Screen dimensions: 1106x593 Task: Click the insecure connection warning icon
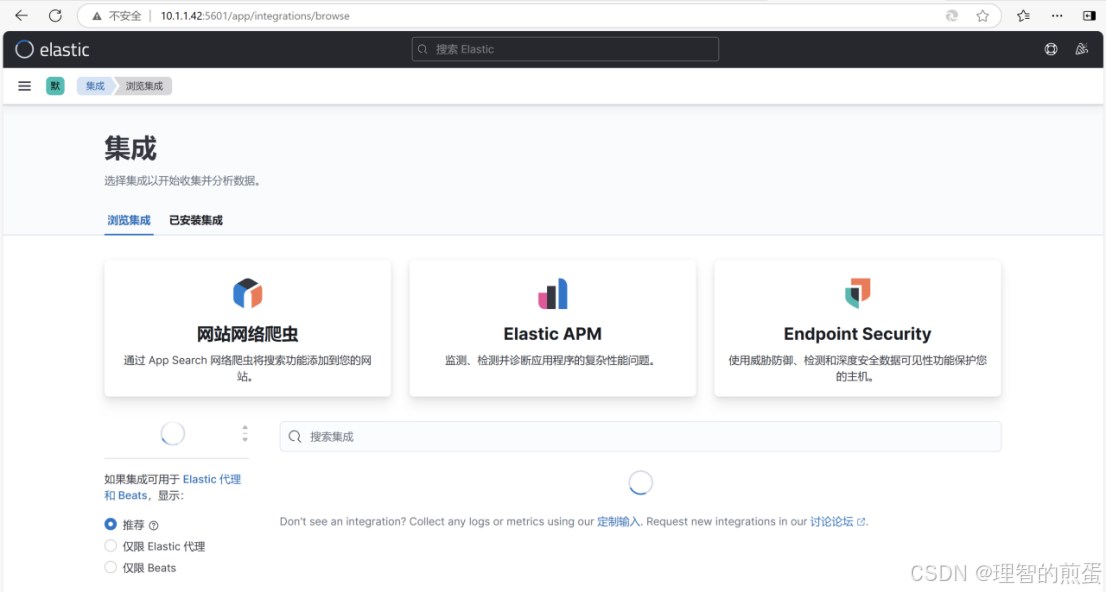[97, 16]
